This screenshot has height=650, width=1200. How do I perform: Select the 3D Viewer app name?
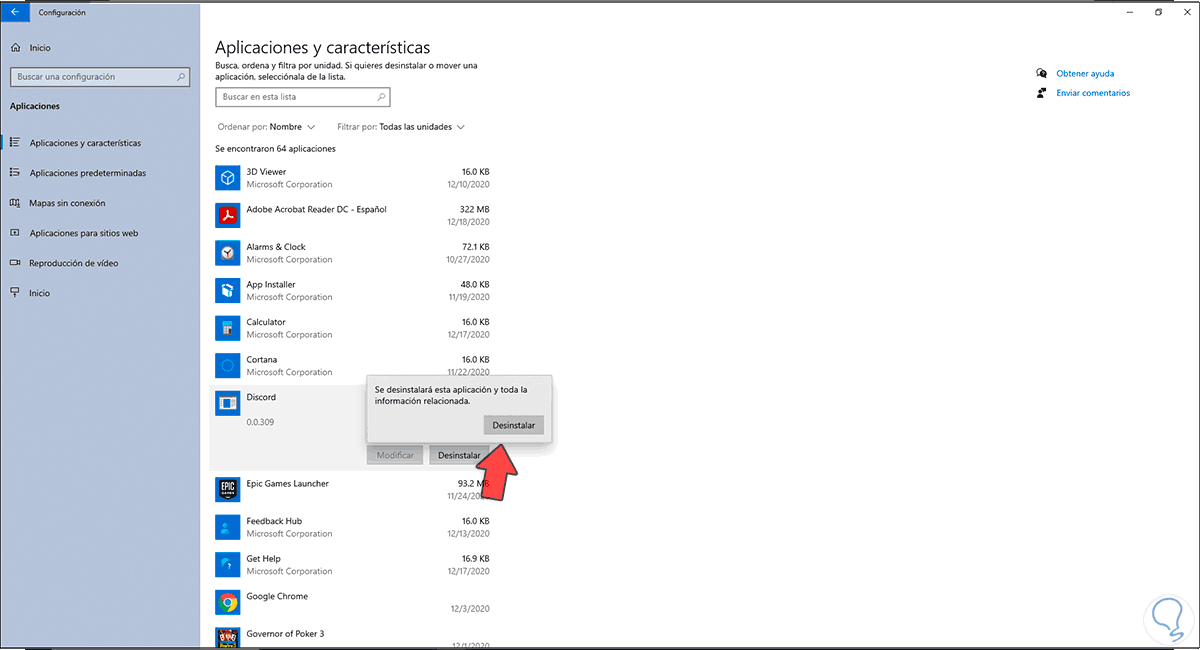pos(266,172)
